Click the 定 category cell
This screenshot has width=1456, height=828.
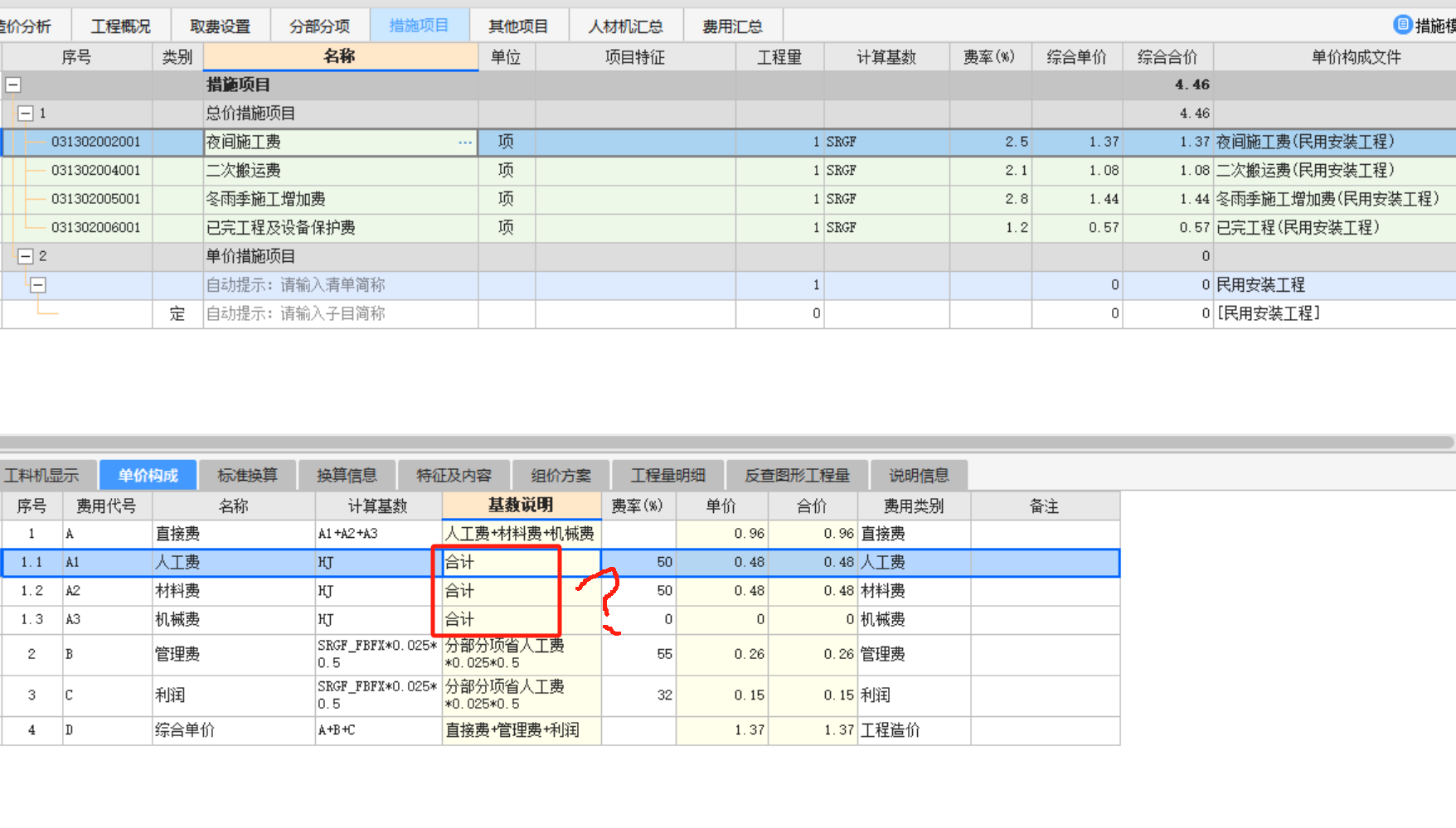click(177, 314)
